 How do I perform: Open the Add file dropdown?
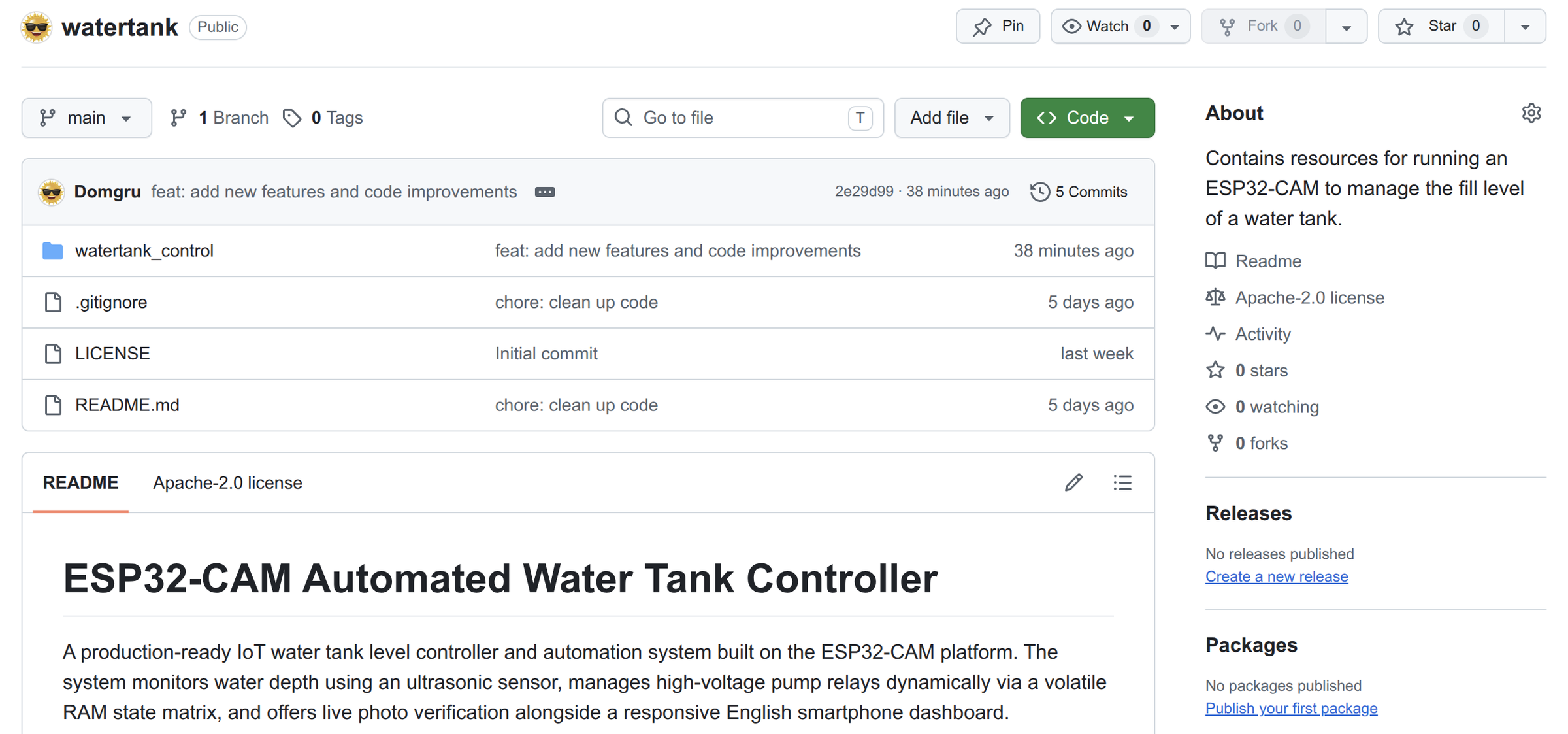click(952, 118)
